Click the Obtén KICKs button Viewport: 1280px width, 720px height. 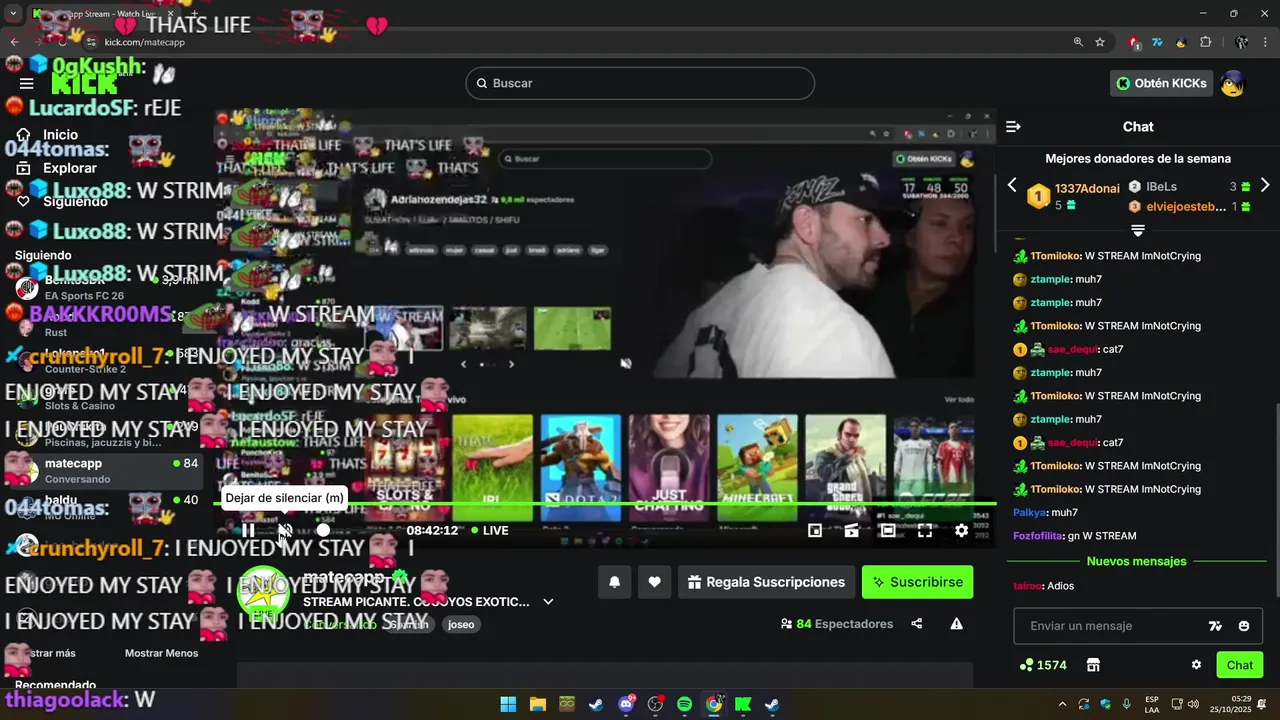point(1161,83)
